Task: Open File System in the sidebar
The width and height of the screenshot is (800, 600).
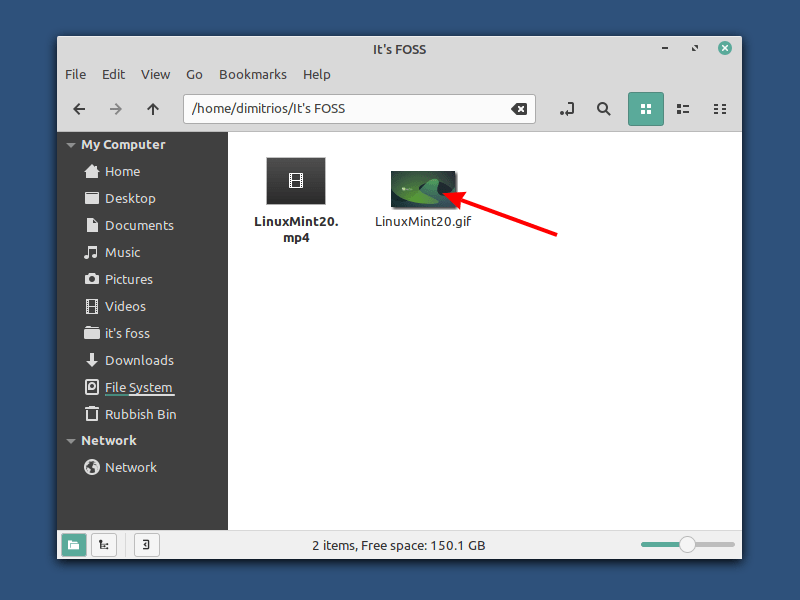Action: tap(142, 388)
